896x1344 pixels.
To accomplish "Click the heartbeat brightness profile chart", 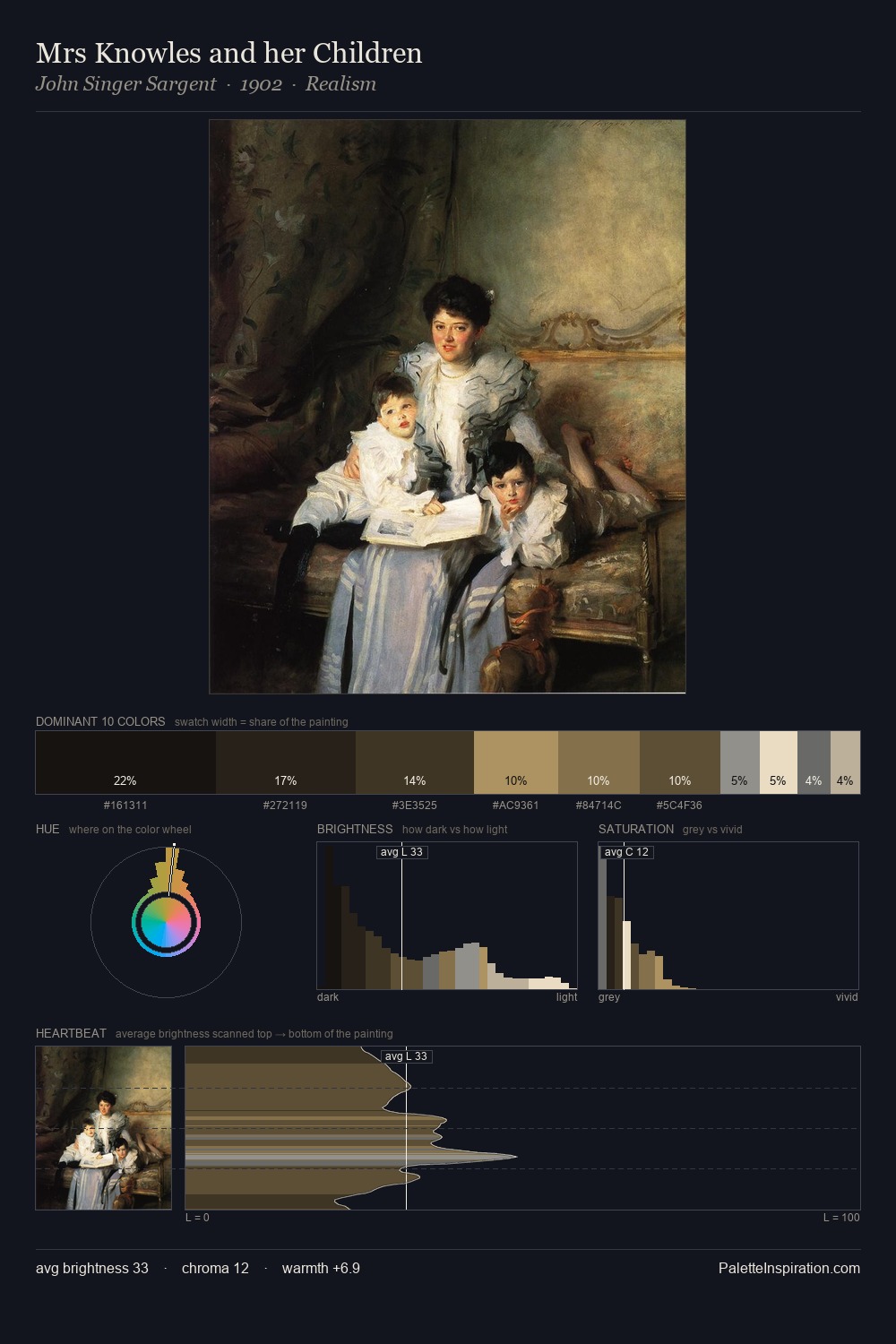I will tap(522, 1128).
